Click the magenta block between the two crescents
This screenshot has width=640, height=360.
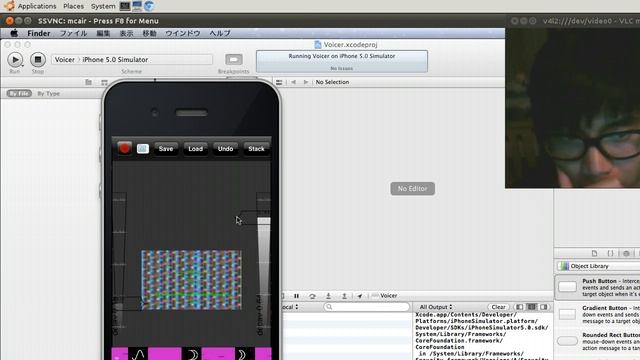[x=218, y=354]
